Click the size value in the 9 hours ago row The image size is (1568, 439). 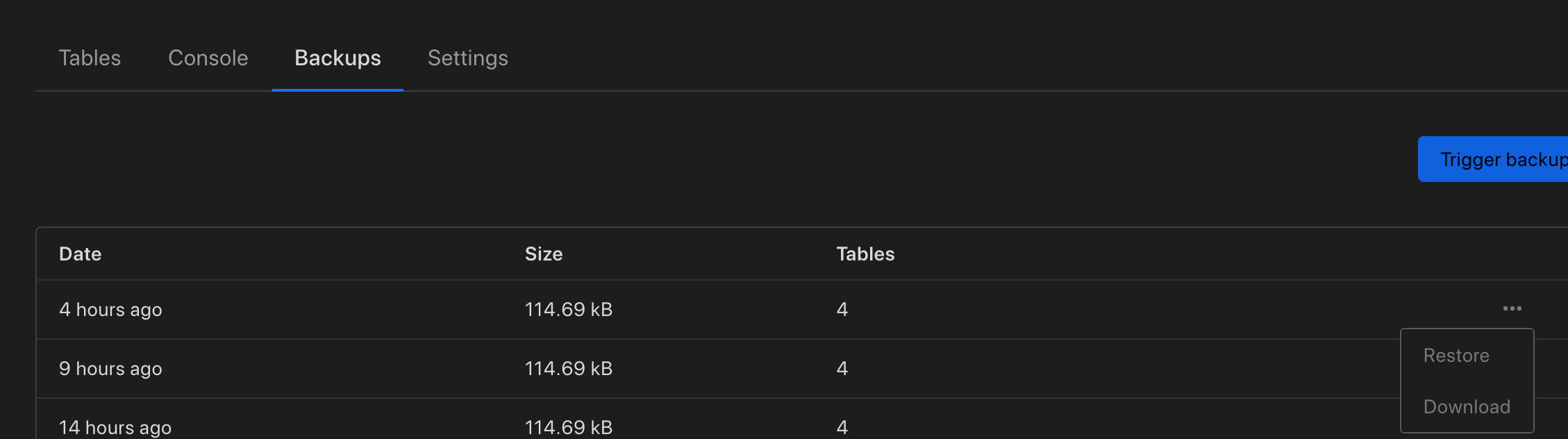[568, 369]
